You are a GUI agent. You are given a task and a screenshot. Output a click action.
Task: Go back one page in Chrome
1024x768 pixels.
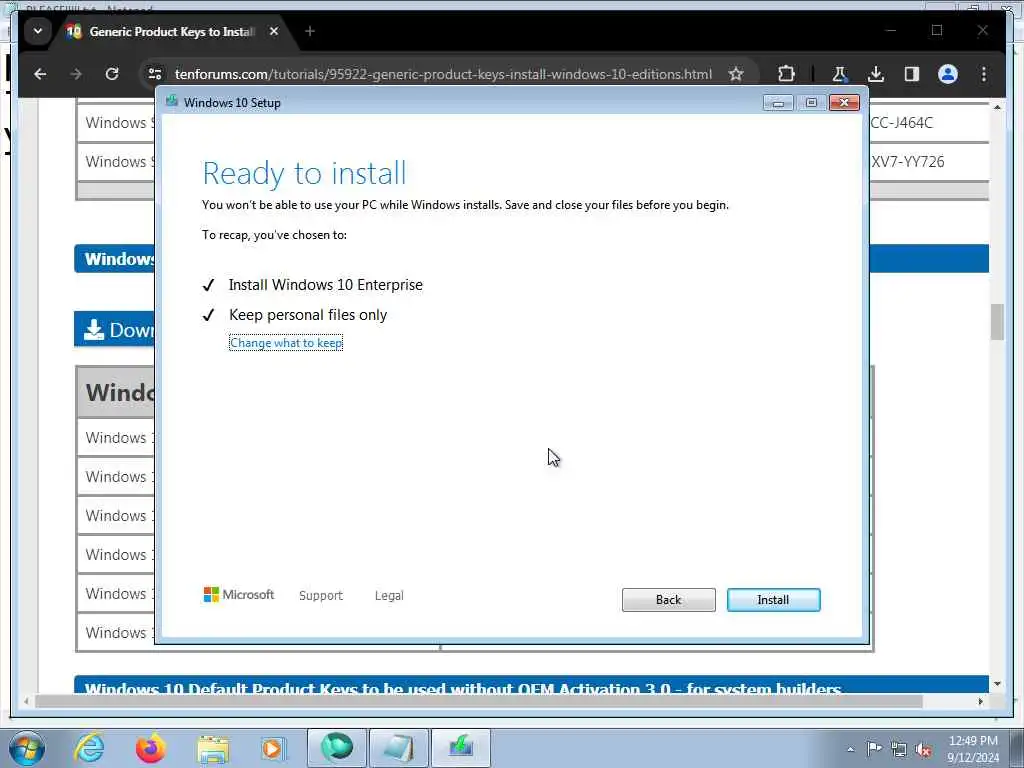[40, 74]
